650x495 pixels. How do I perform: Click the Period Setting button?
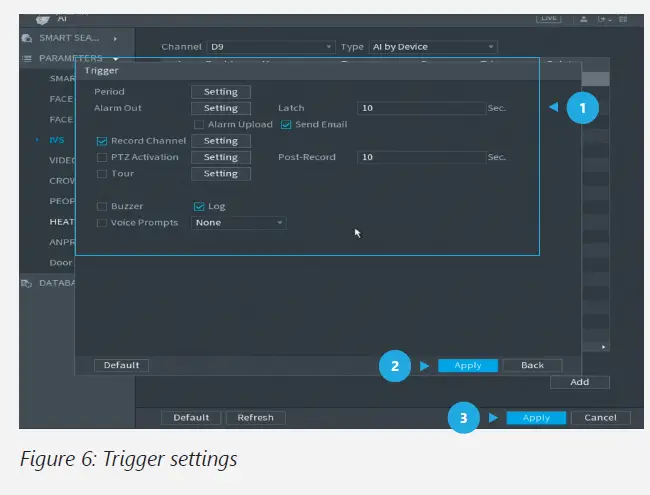(221, 92)
